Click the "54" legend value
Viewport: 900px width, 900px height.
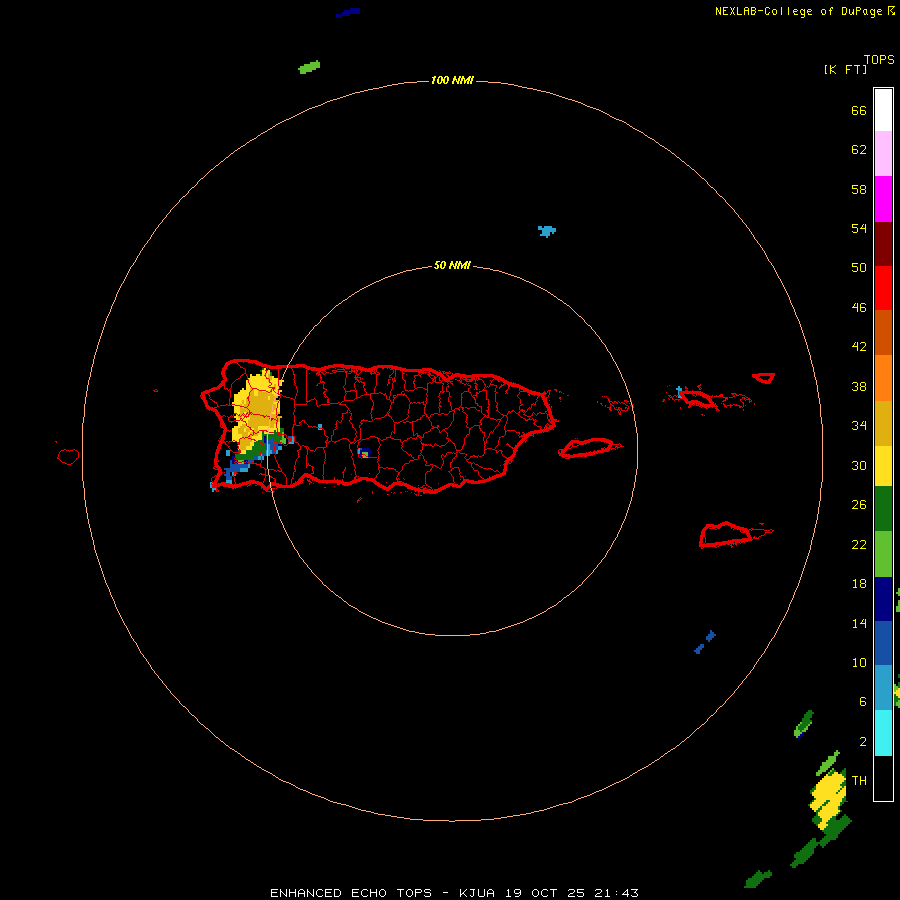pos(859,228)
